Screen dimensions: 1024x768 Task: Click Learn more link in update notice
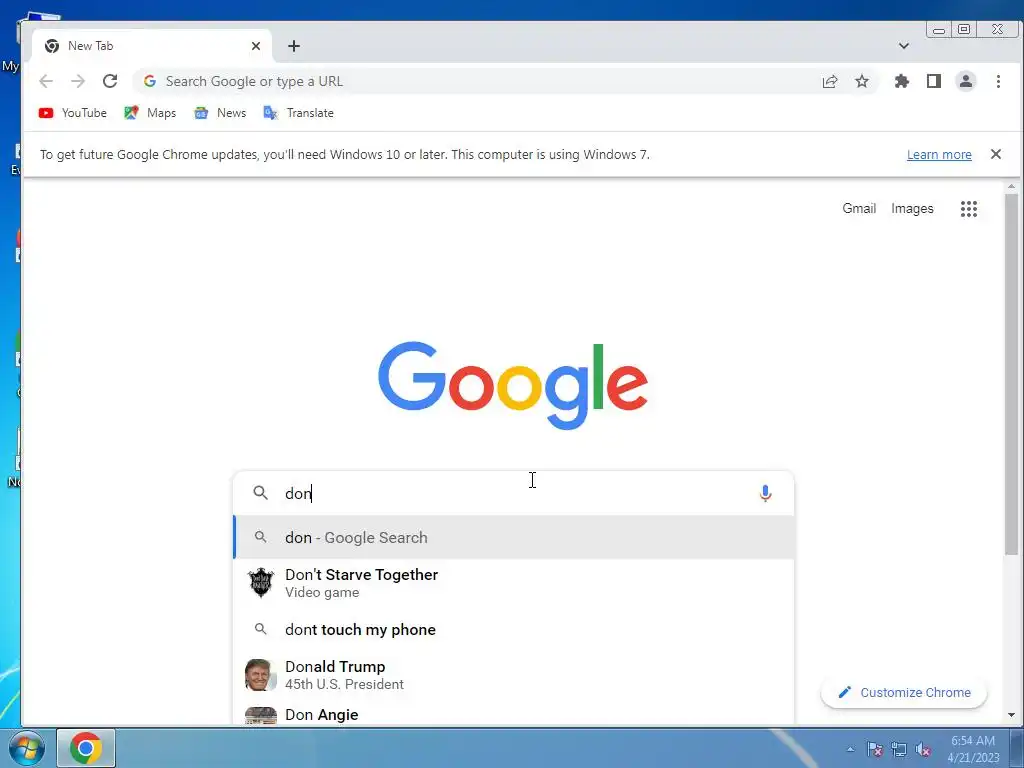pyautogui.click(x=939, y=155)
